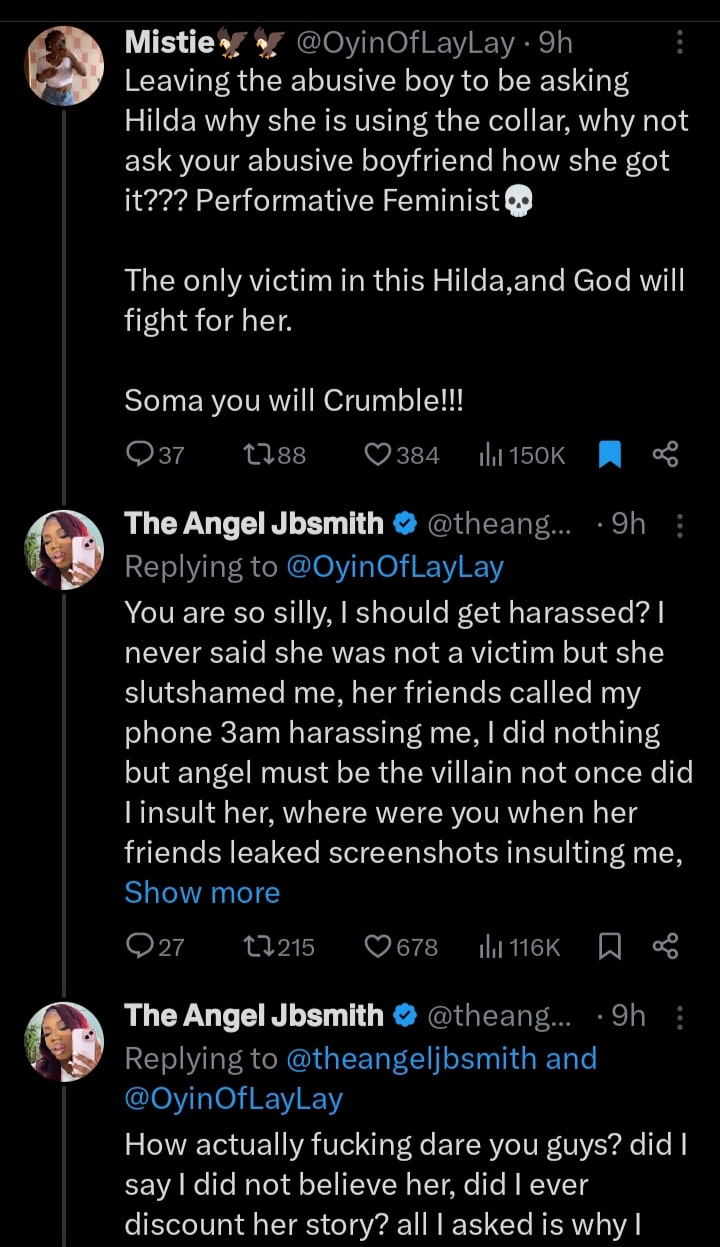Like Mistie's tweet with 384 likes
This screenshot has height=1247, width=720.
pos(378,455)
